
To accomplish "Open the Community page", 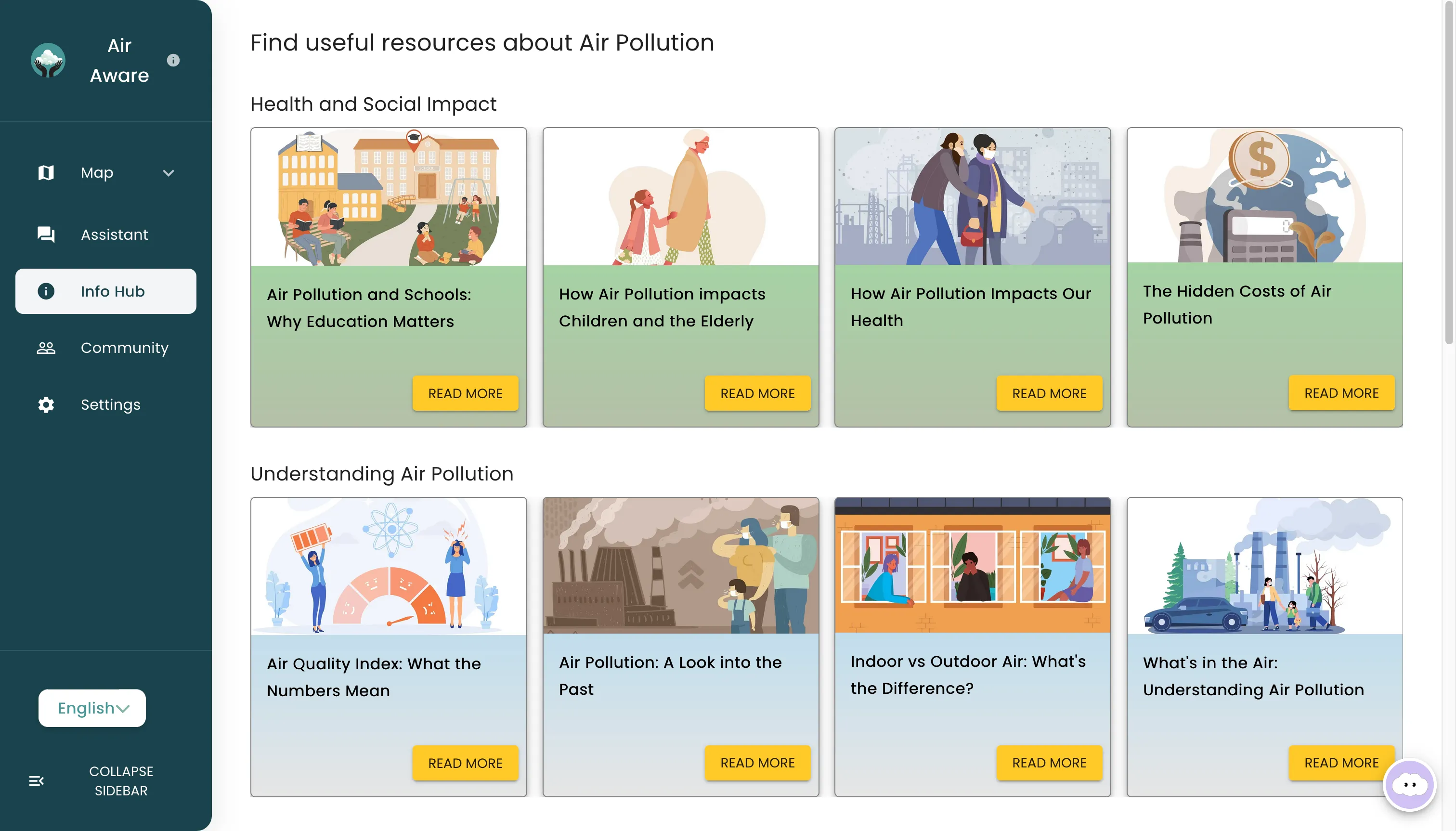I will [124, 348].
